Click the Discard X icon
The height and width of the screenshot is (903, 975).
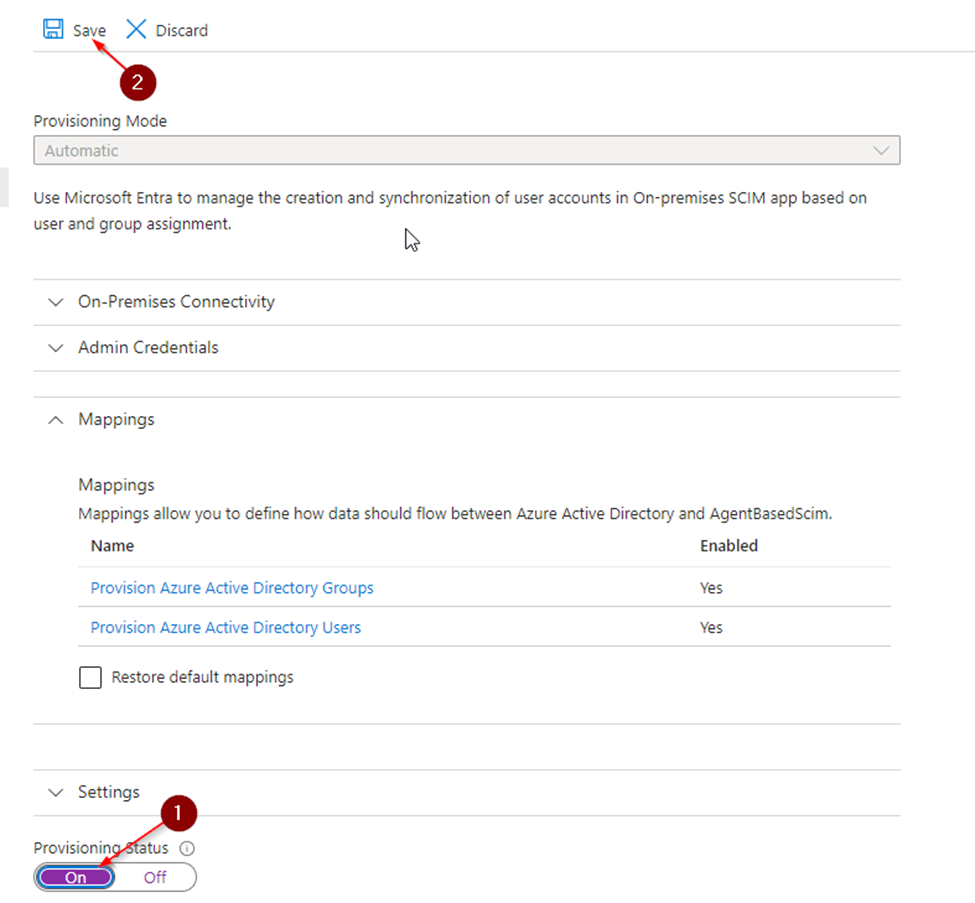pyautogui.click(x=136, y=29)
